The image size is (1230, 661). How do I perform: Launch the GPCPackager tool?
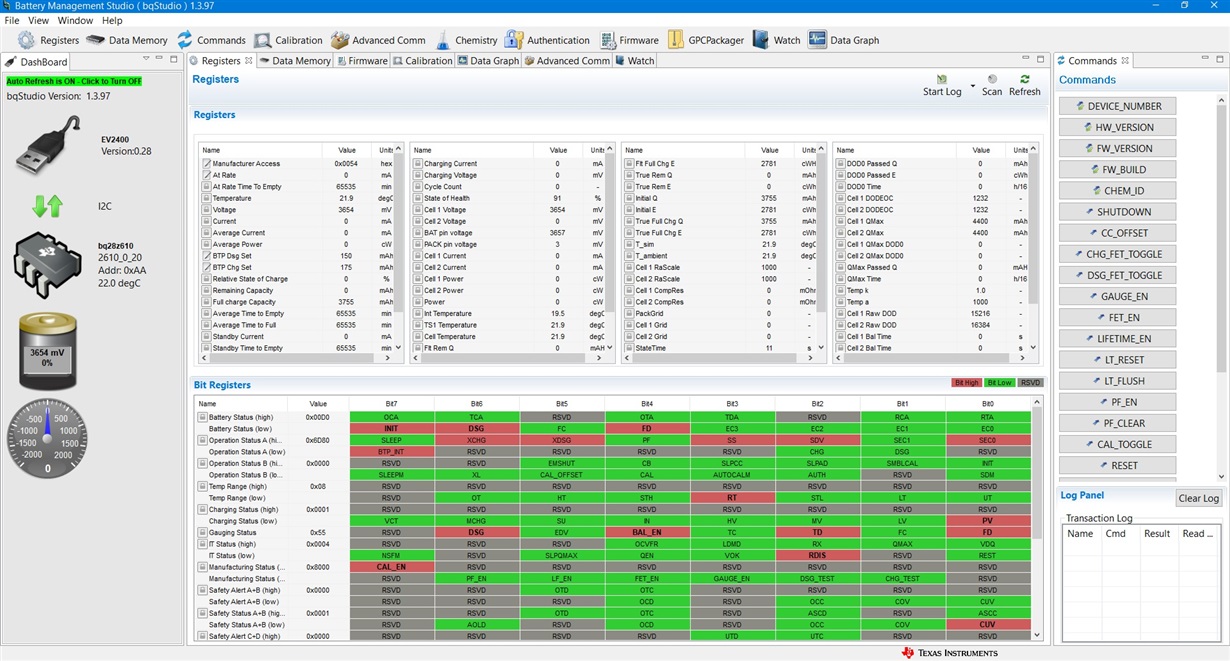click(x=705, y=40)
